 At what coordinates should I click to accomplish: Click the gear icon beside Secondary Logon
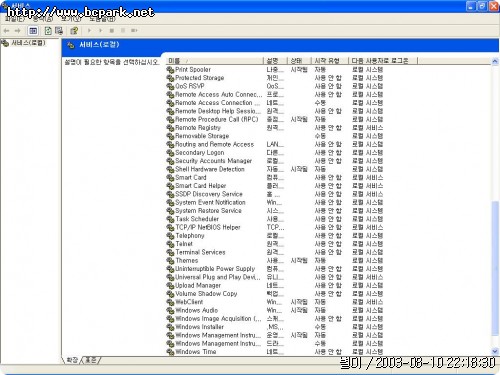click(x=170, y=153)
